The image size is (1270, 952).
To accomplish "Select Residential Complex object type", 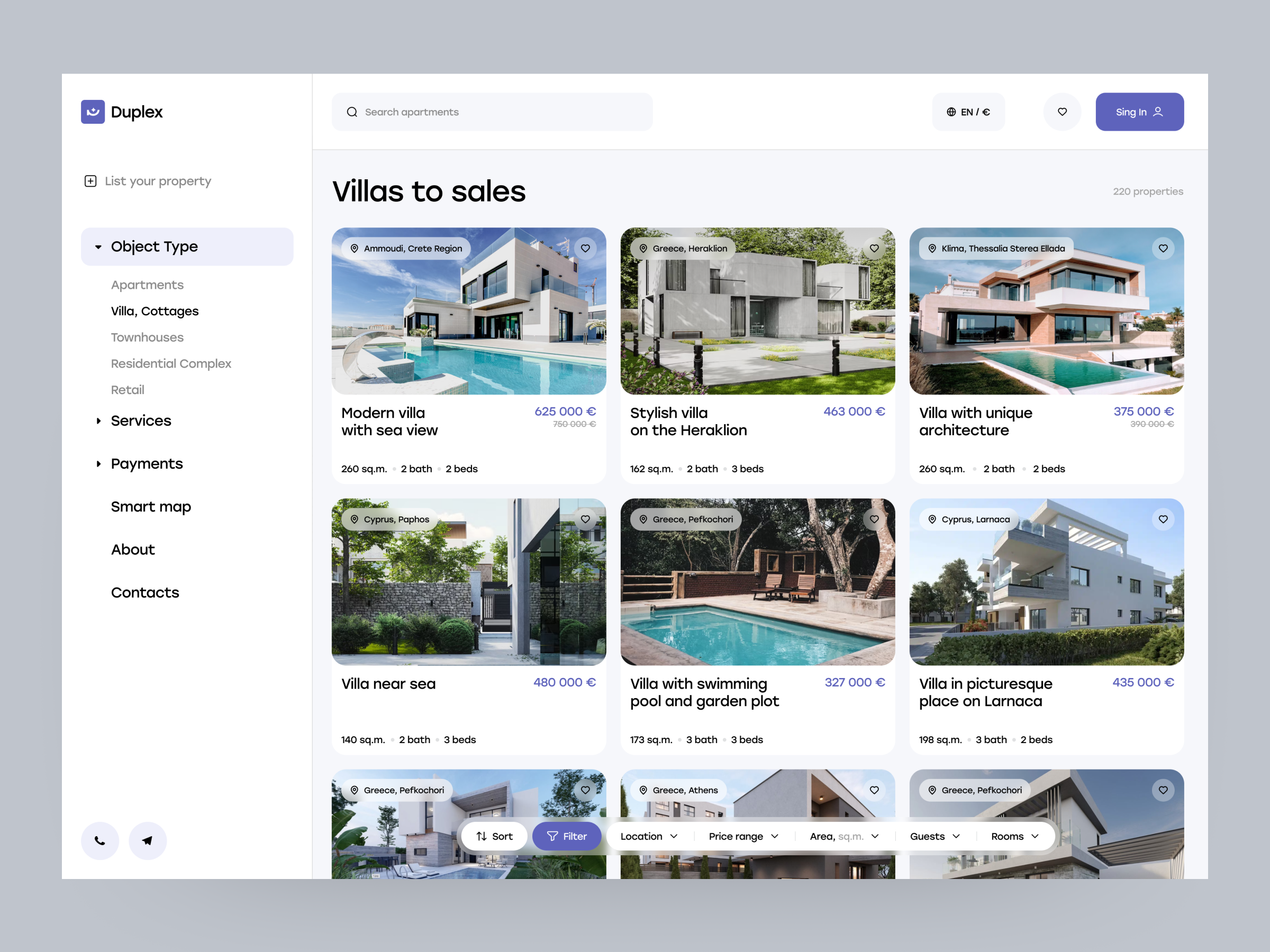I will click(171, 364).
